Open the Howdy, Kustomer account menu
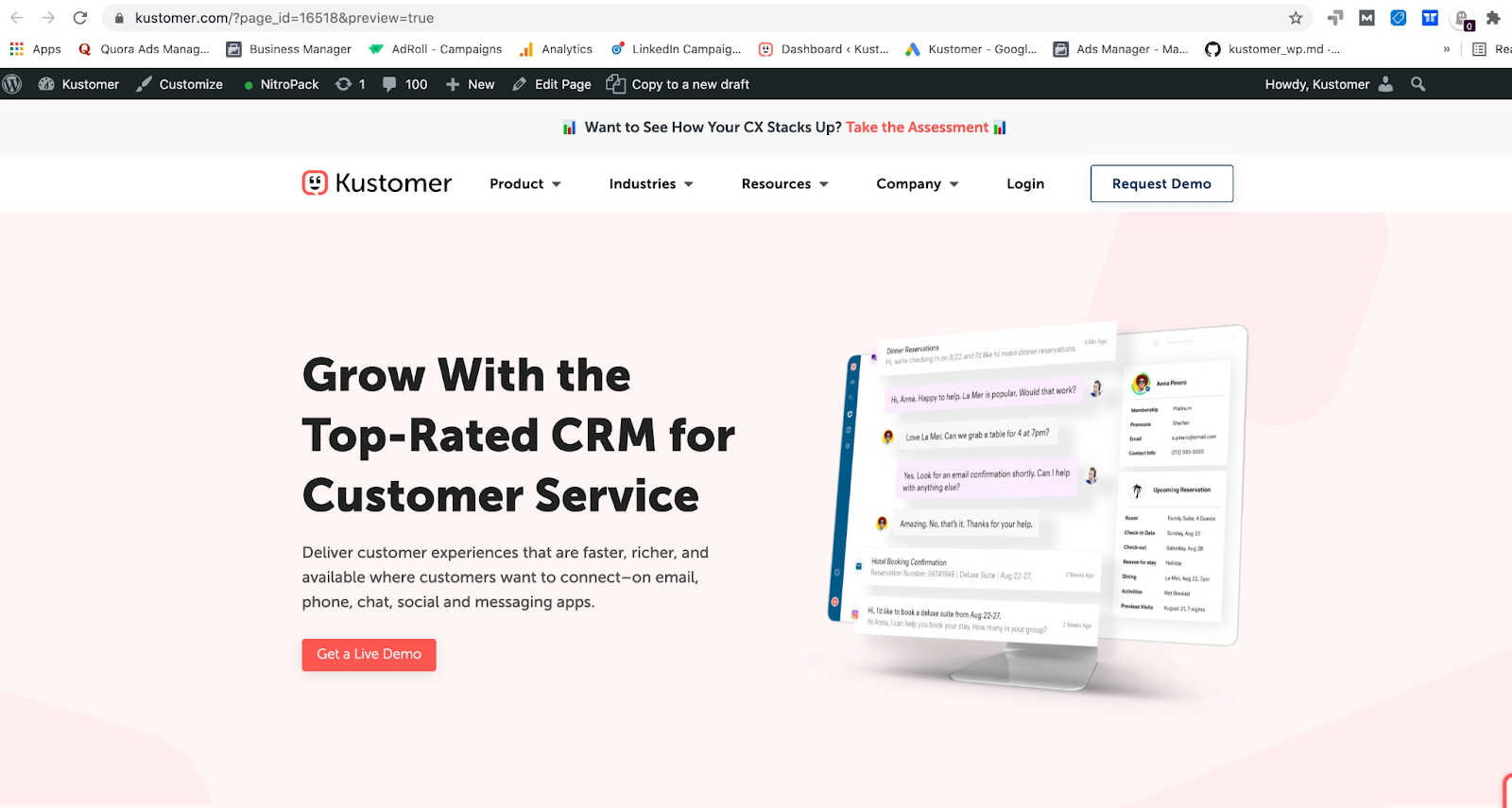This screenshot has height=808, width=1512. (1329, 84)
